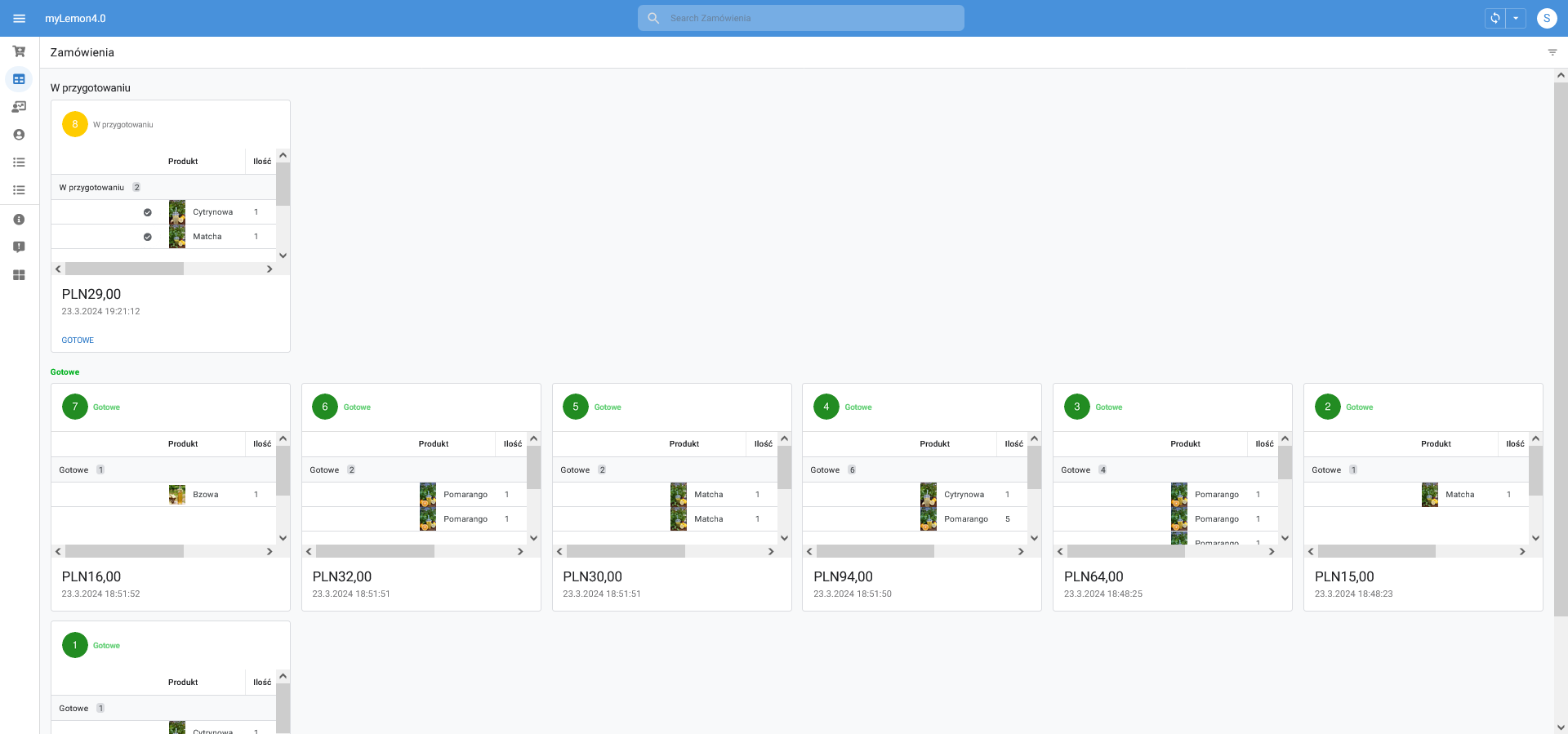This screenshot has height=734, width=1568.
Task: Click the horizontal scrollbar in order 7 card
Action: click(x=124, y=552)
